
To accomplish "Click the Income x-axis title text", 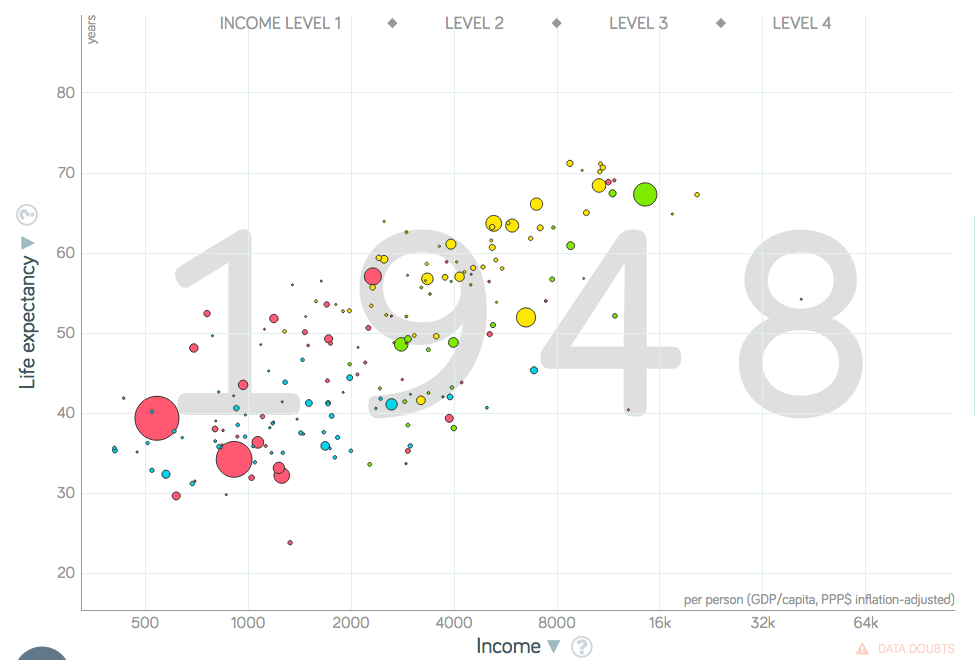I will pyautogui.click(x=508, y=646).
